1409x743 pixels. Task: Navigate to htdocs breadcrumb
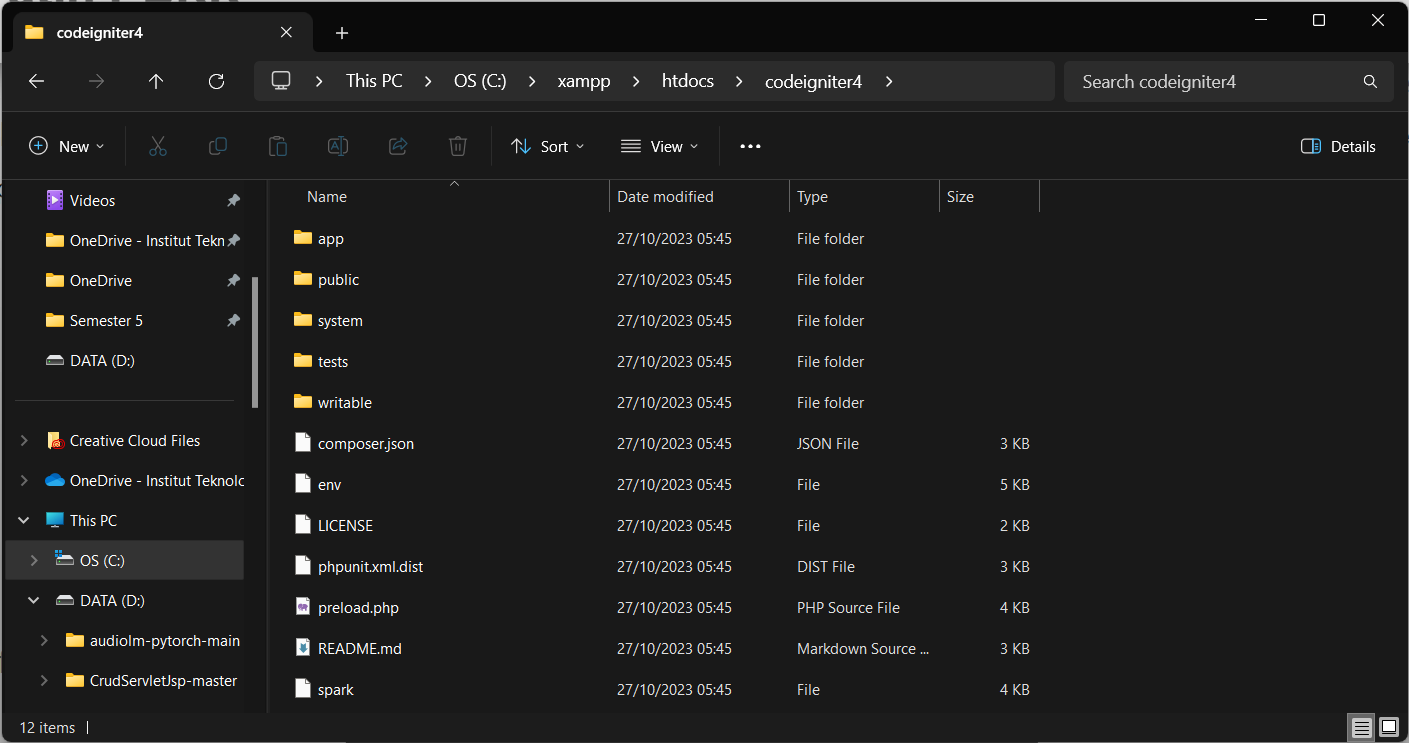click(x=688, y=81)
